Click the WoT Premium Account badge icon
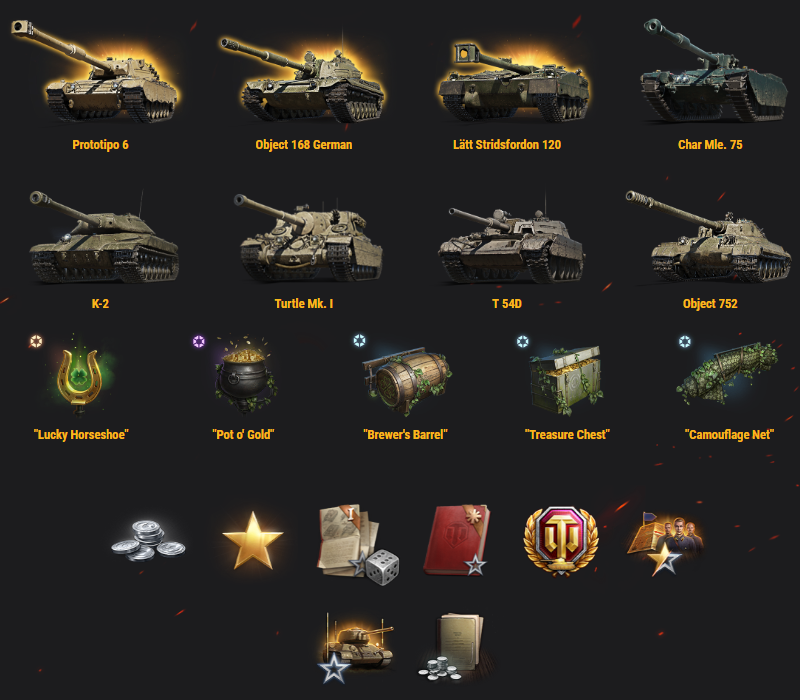The height and width of the screenshot is (700, 800). pos(561,541)
